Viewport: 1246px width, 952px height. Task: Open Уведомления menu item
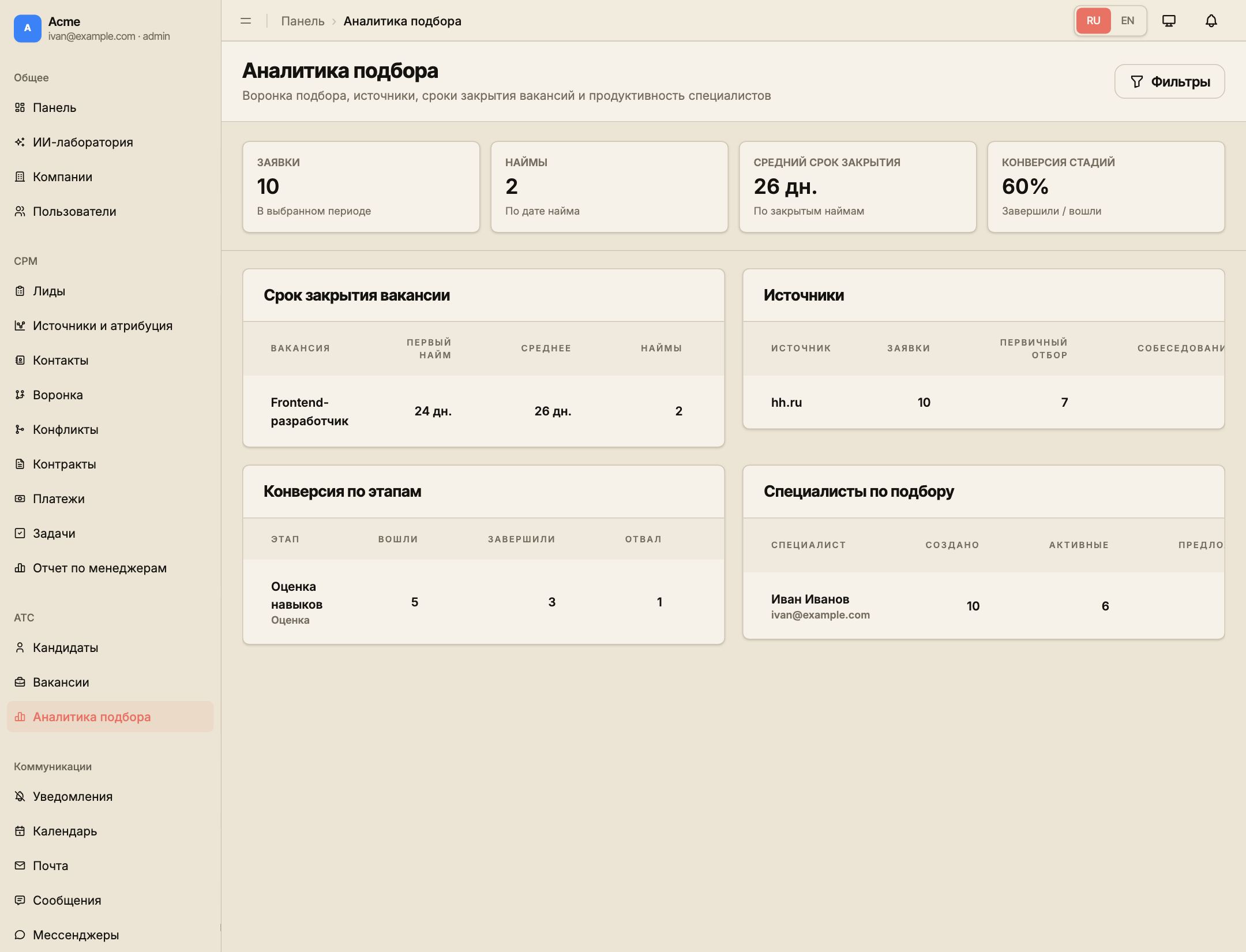(110, 796)
